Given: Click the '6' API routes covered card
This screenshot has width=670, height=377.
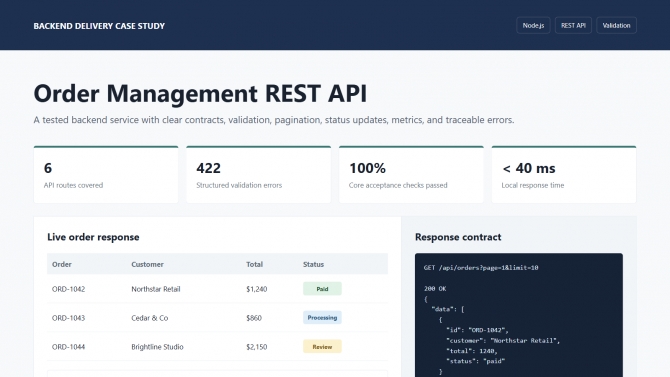Looking at the screenshot, I should [x=106, y=175].
